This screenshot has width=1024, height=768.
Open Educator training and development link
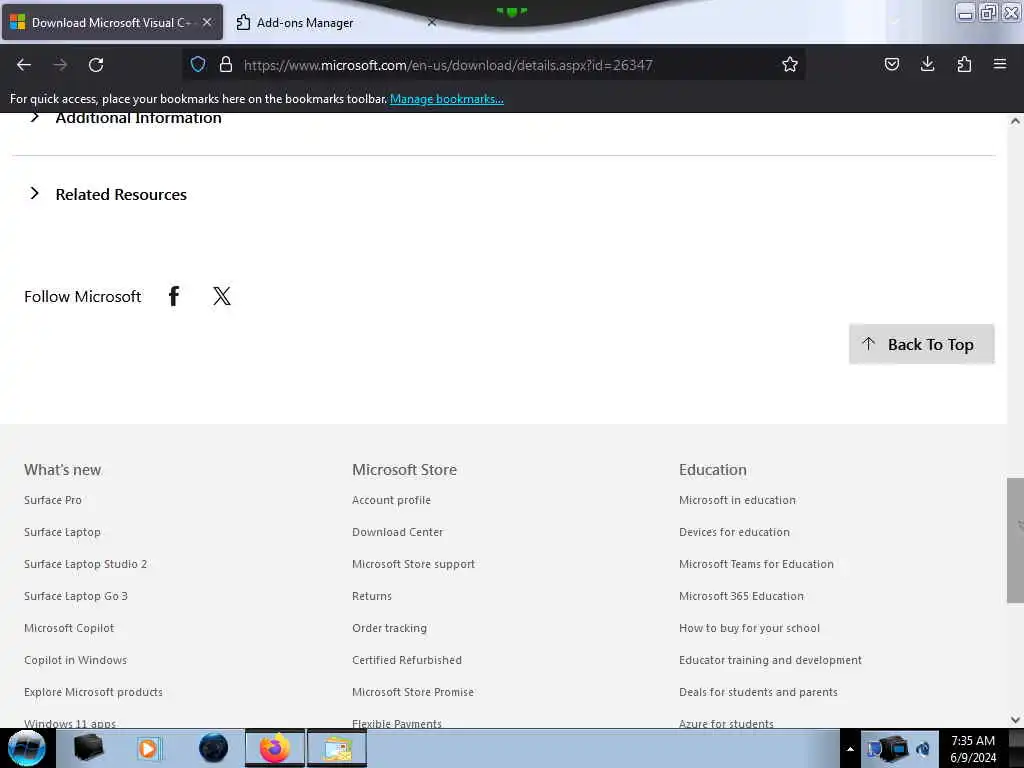771,660
